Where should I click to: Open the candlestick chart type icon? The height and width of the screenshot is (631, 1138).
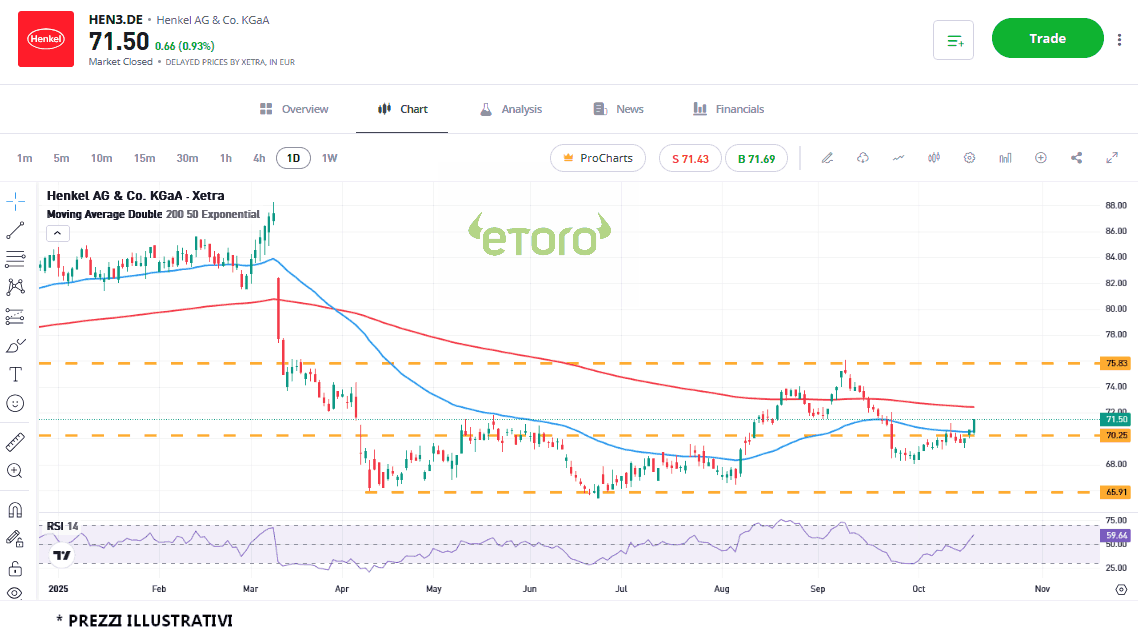(935, 158)
